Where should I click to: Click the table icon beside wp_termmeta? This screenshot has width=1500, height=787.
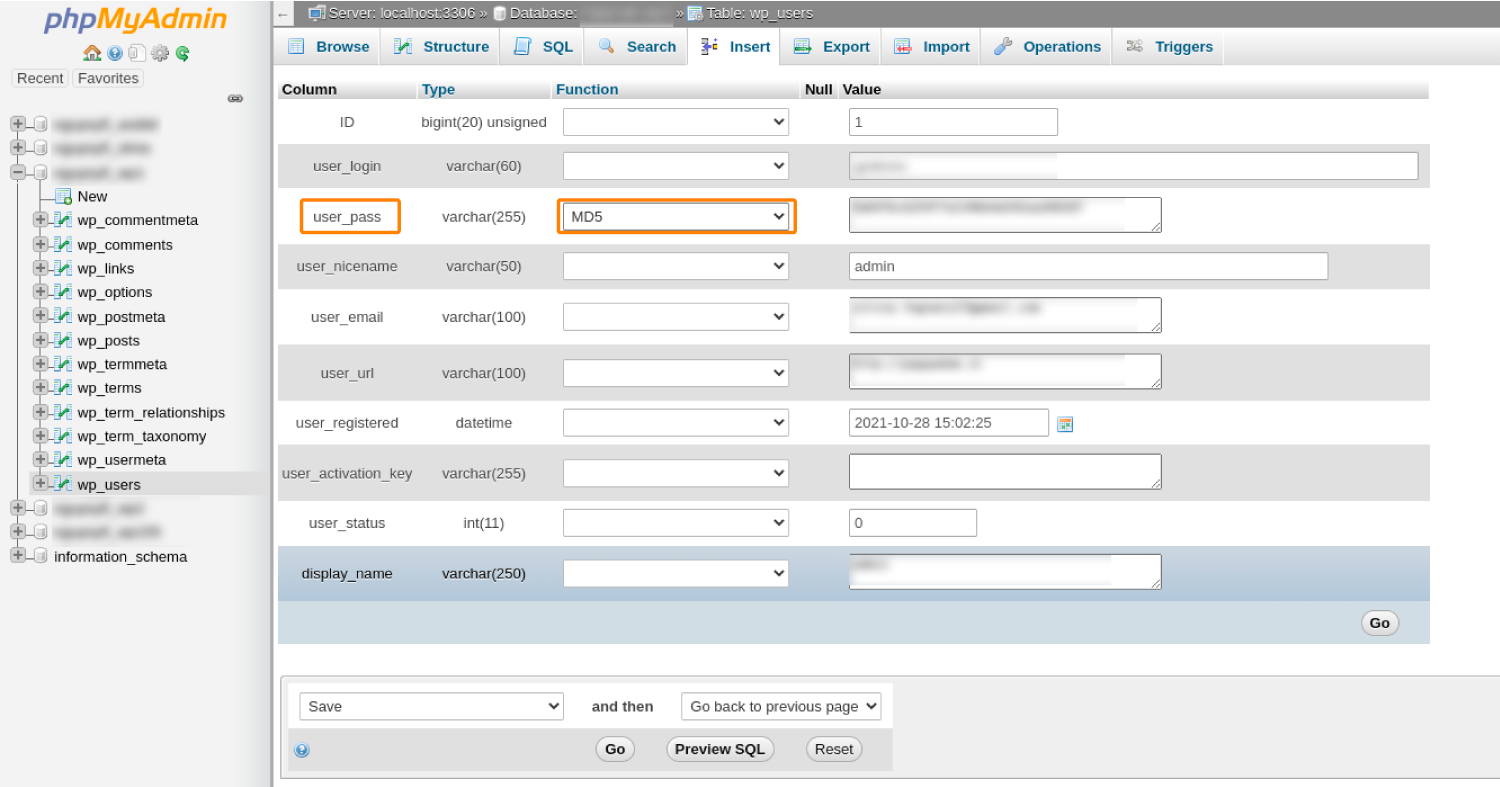click(x=63, y=364)
